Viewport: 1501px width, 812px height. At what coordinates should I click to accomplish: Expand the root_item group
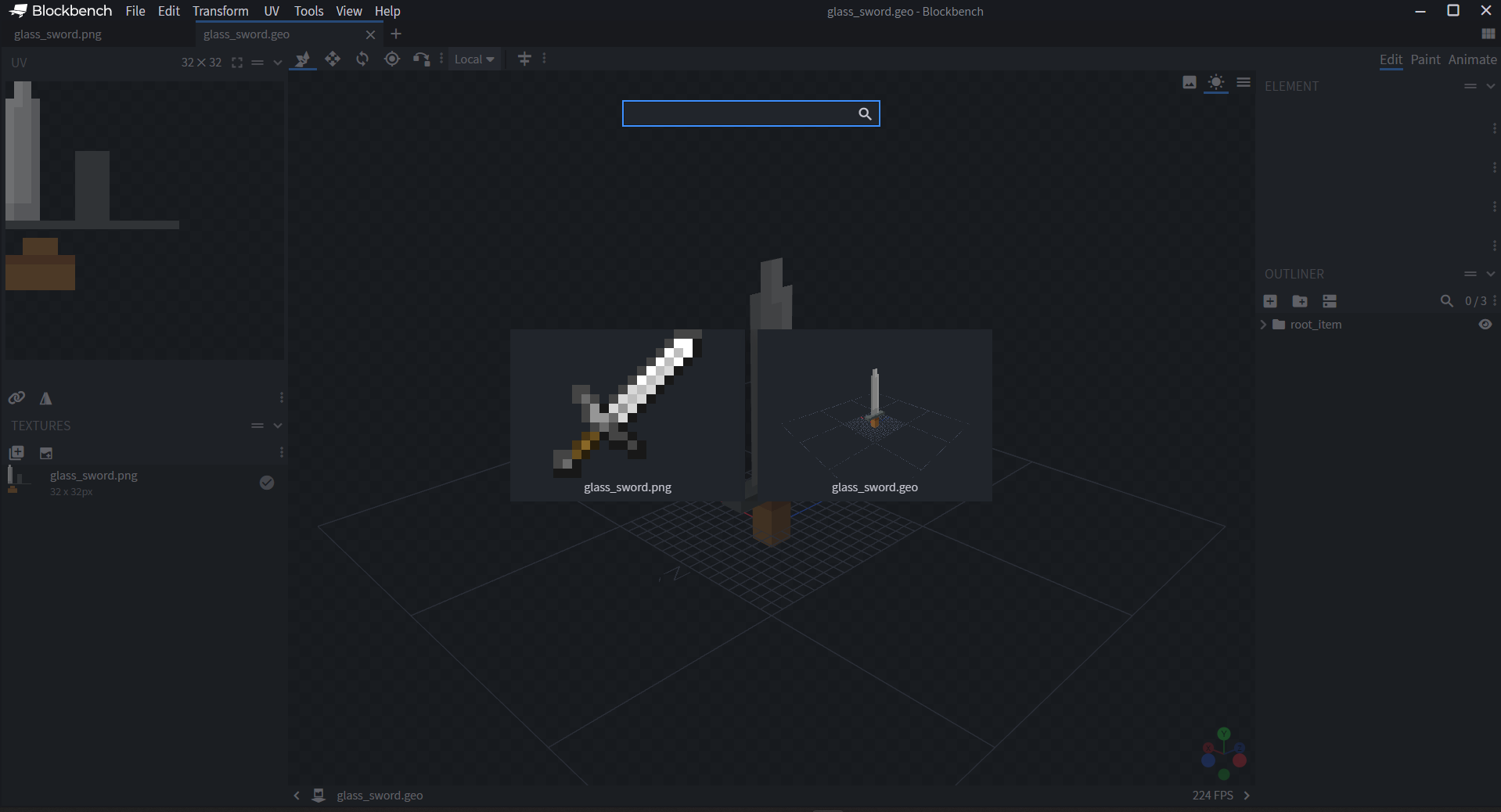pos(1263,325)
